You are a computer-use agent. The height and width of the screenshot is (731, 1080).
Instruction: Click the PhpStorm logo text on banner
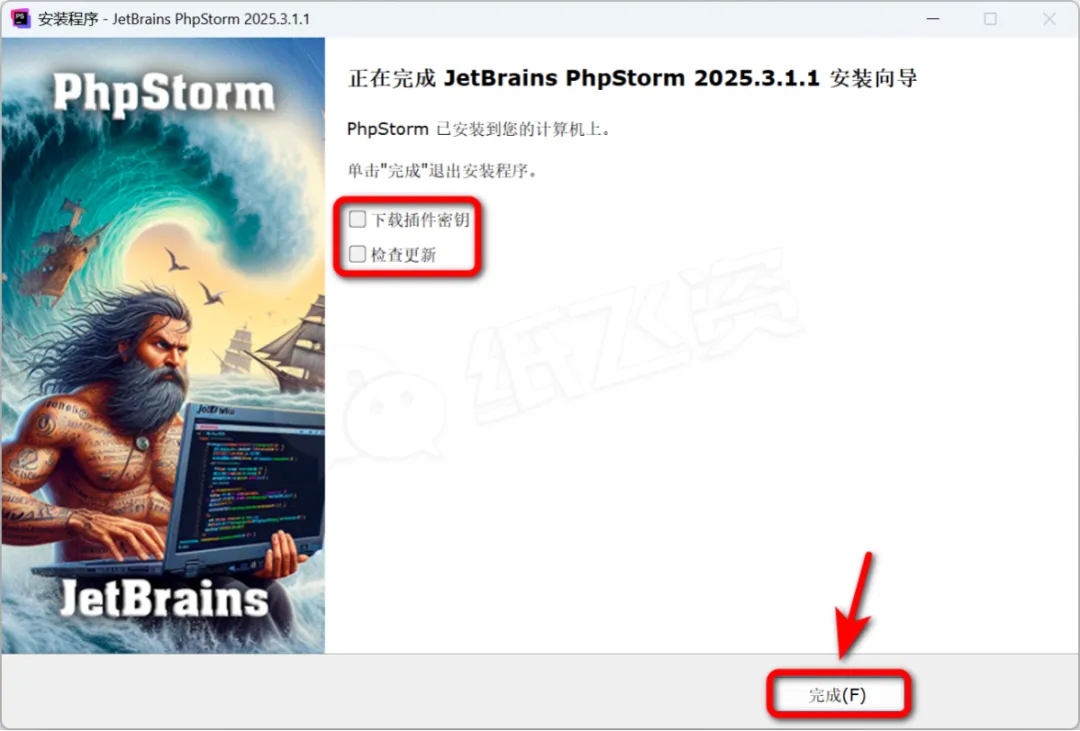point(163,93)
